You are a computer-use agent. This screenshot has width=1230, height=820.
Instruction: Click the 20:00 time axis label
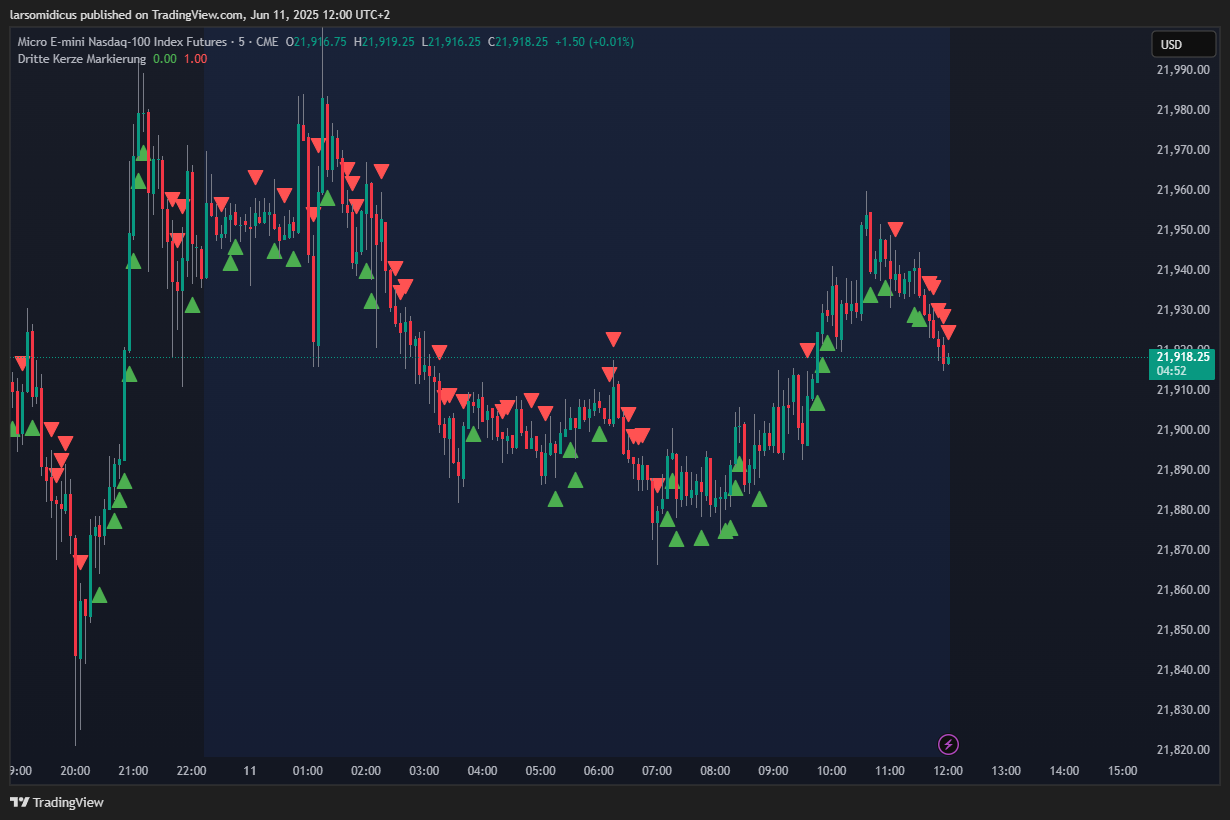[75, 771]
